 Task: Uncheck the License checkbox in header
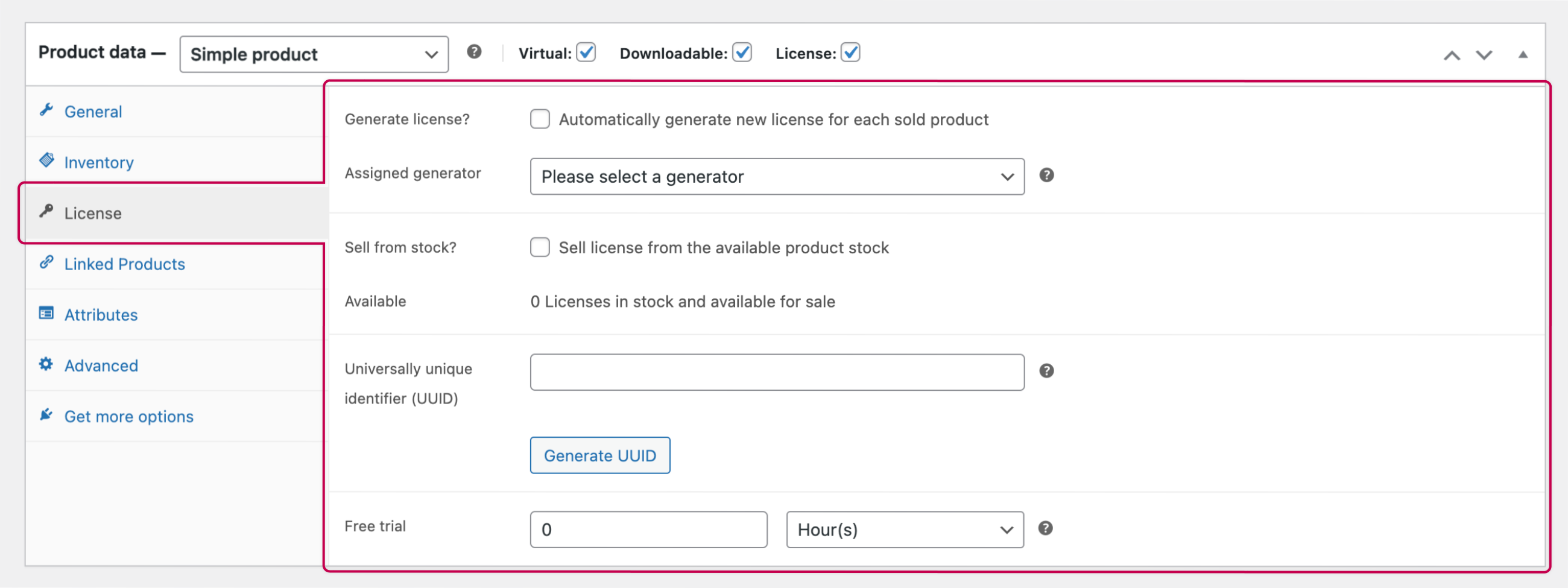click(850, 52)
